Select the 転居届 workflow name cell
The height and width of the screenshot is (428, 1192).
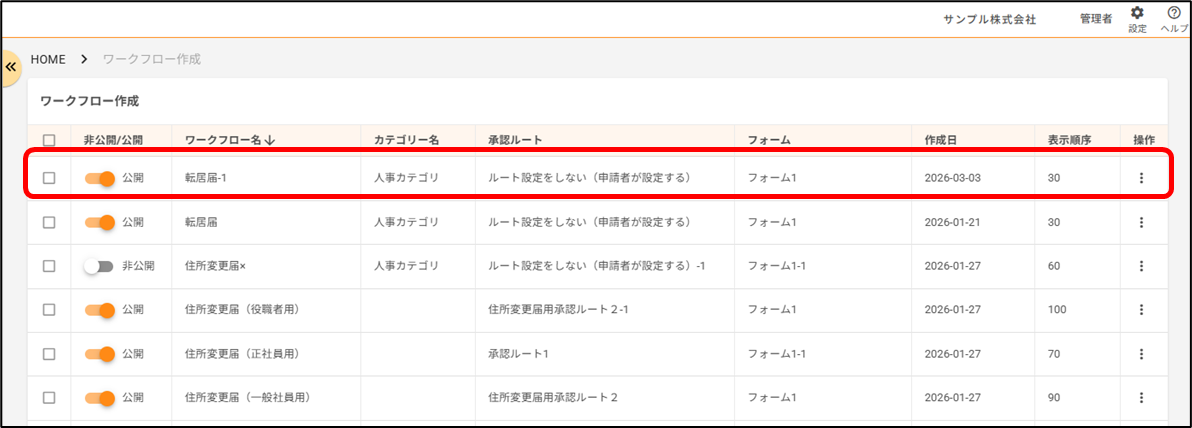point(200,222)
